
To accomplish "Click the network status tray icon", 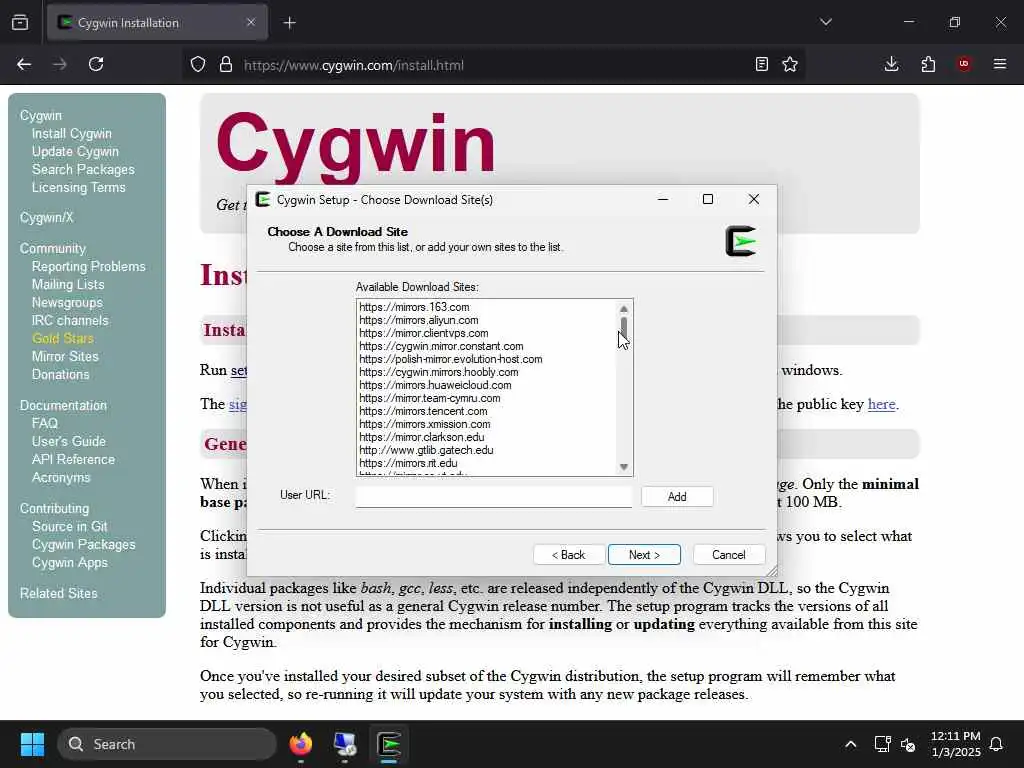I will (x=882, y=744).
